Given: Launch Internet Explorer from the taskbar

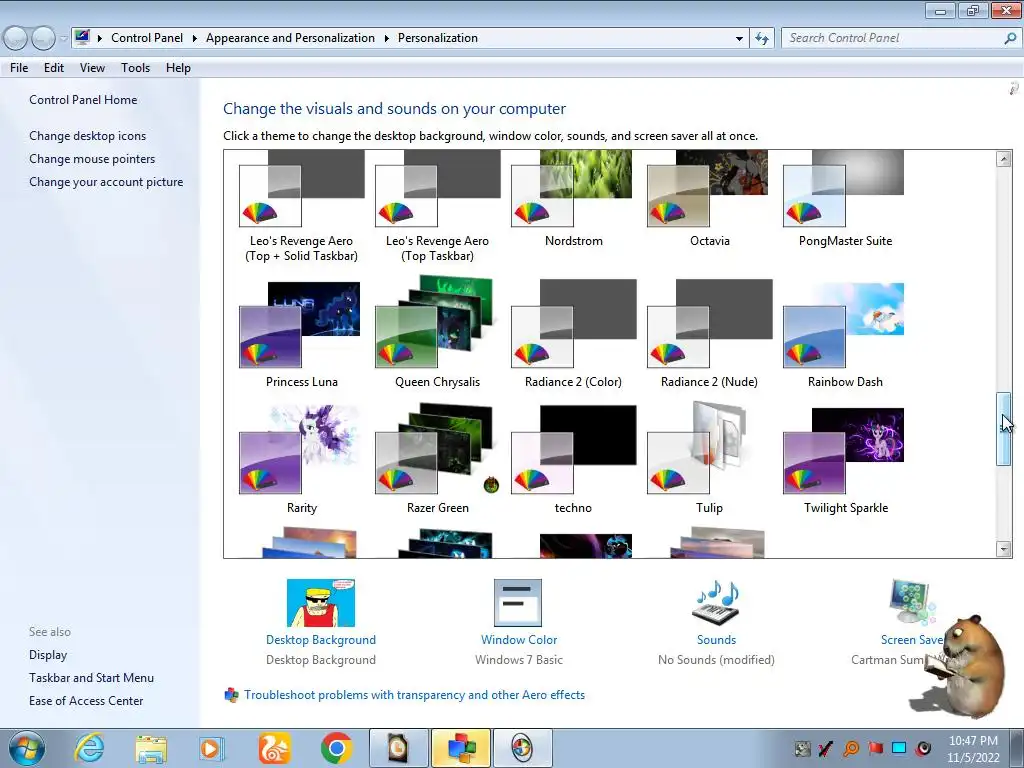Looking at the screenshot, I should 89,748.
